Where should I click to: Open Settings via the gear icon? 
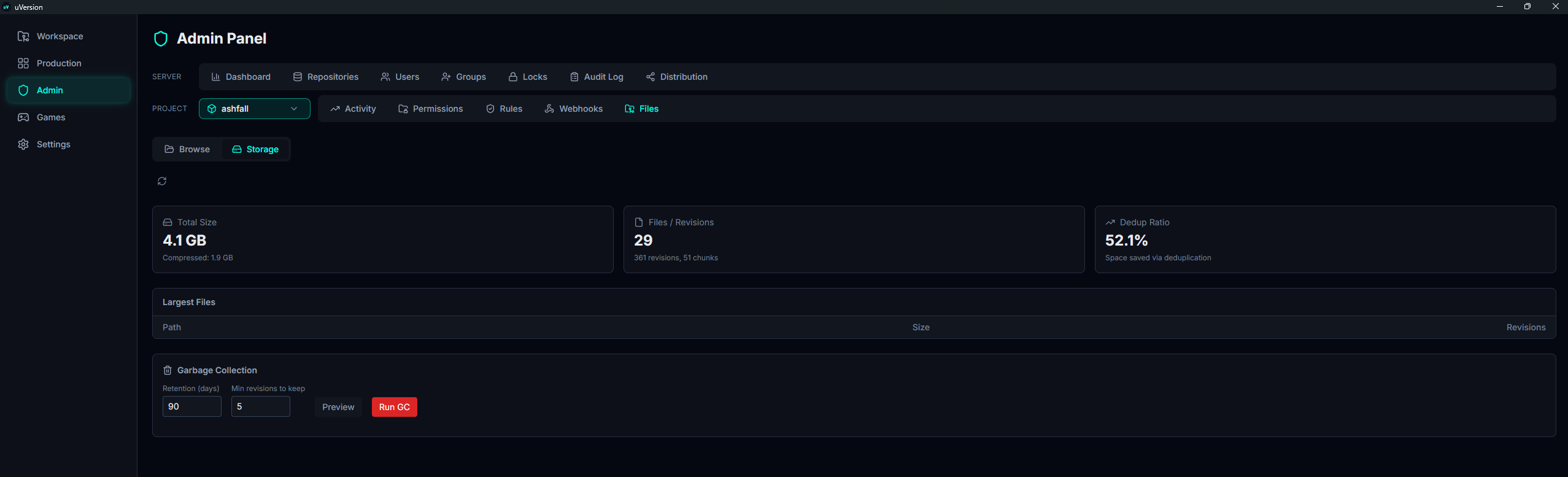pyautogui.click(x=23, y=144)
